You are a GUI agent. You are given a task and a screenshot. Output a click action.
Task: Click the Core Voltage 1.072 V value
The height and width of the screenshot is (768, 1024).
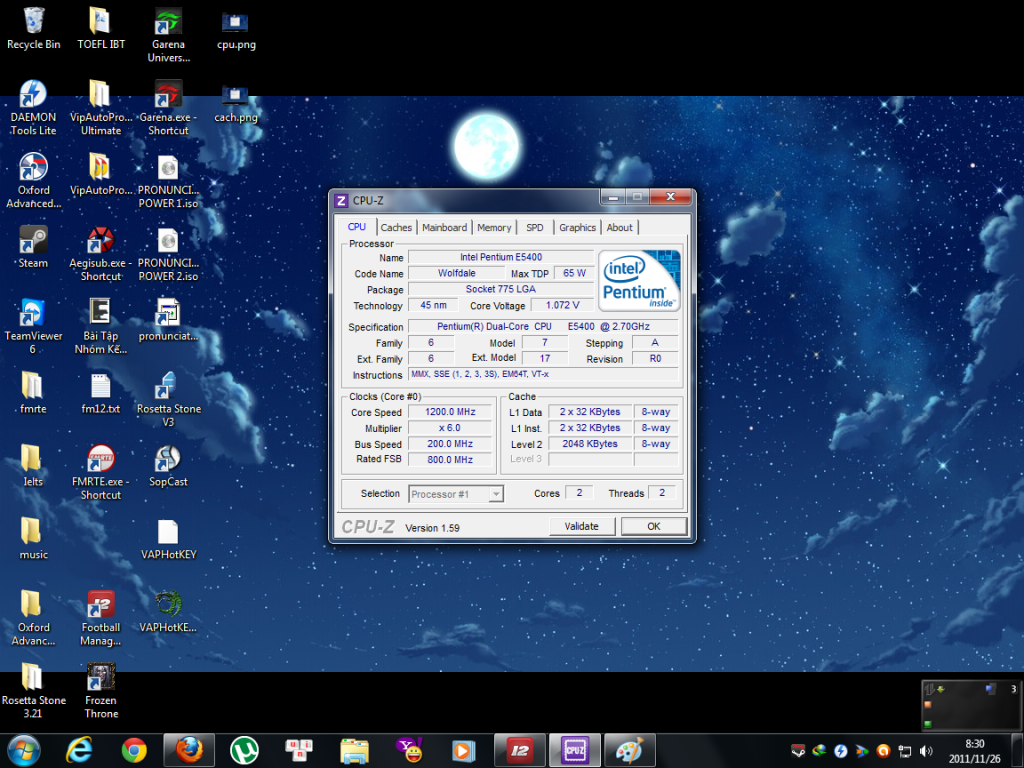coord(562,305)
